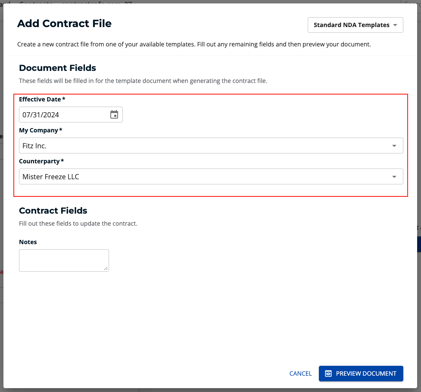Cancel adding the contract file
421x392 pixels.
point(300,374)
